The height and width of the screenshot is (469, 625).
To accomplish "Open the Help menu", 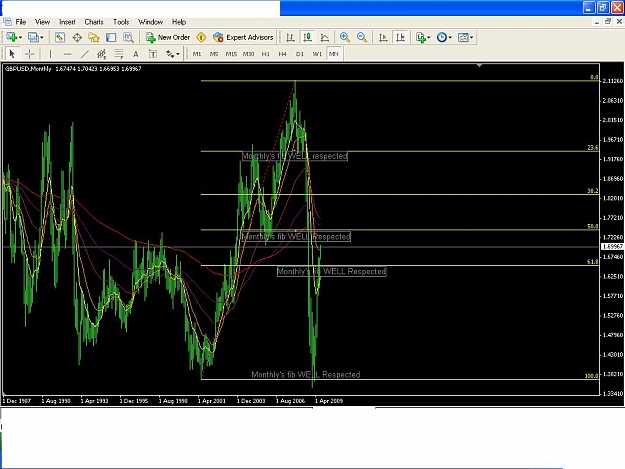I will 179,22.
